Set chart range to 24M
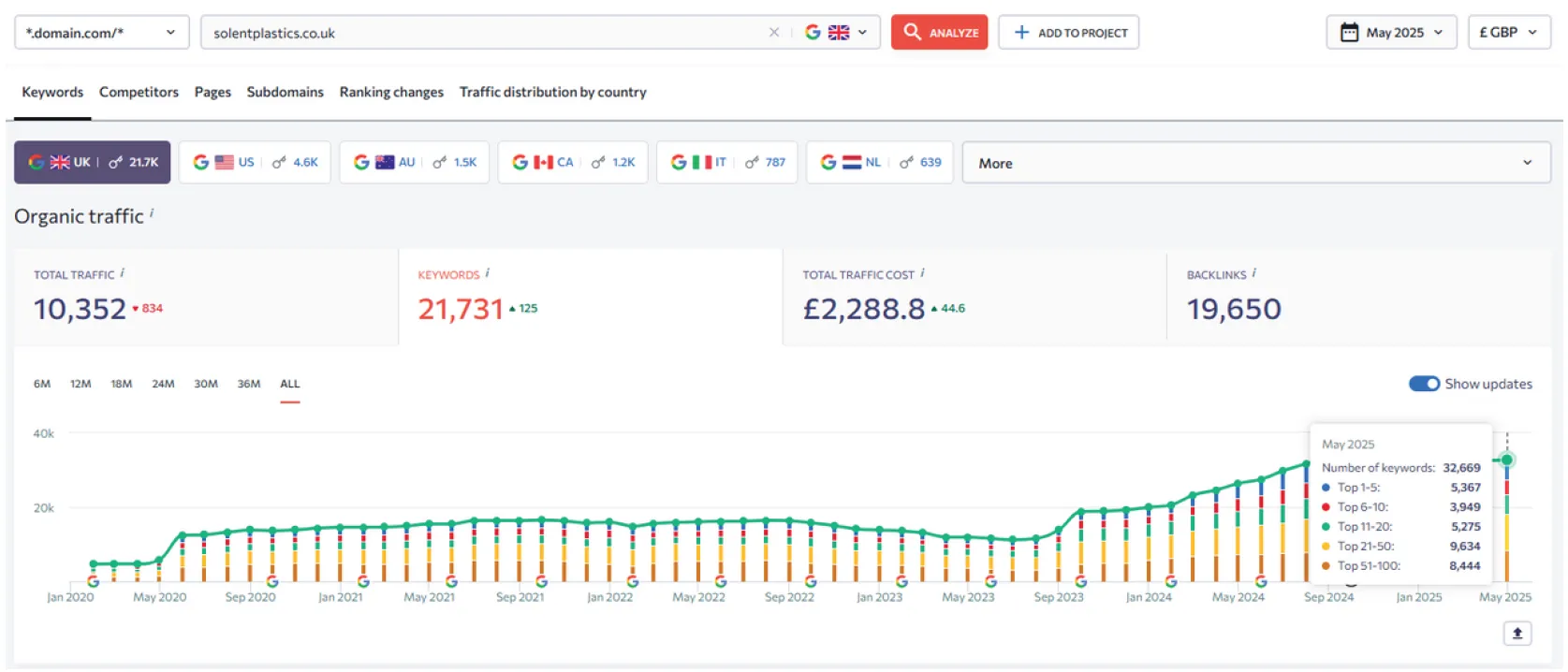Viewport: 1568px width, 672px height. pyautogui.click(x=163, y=384)
